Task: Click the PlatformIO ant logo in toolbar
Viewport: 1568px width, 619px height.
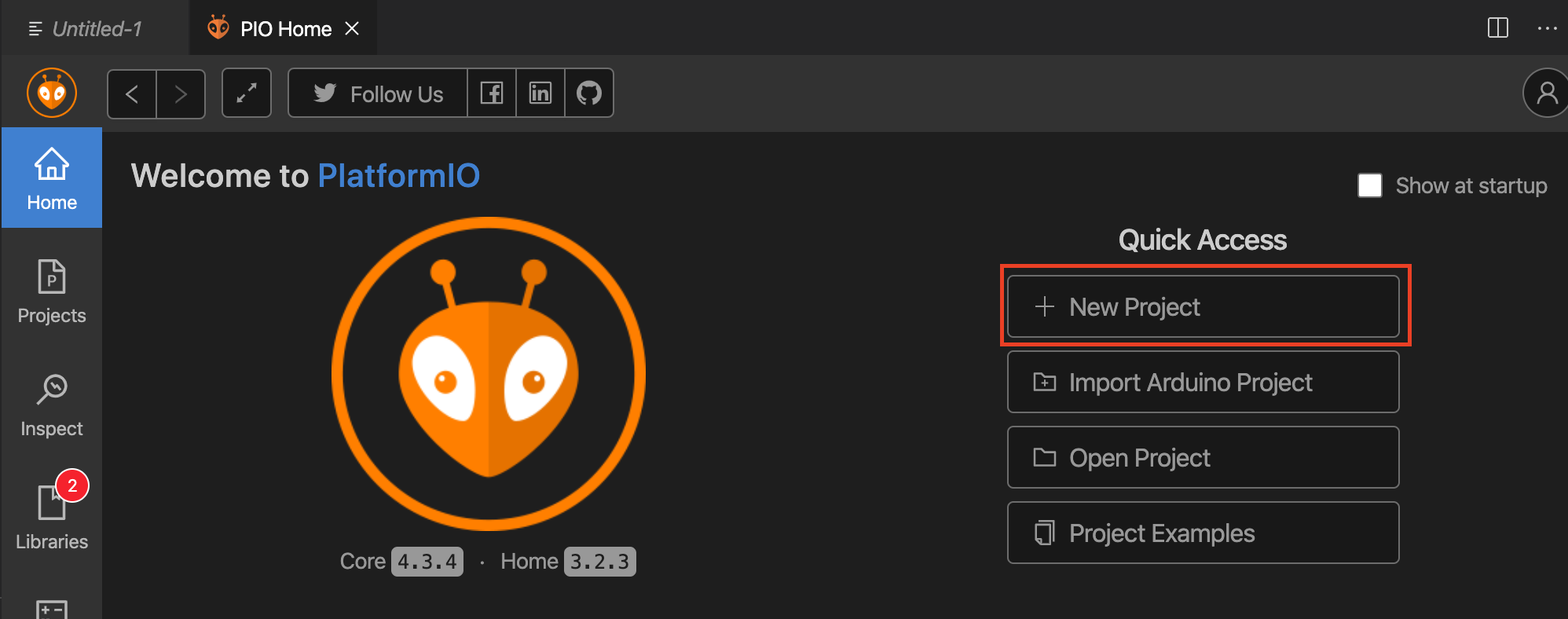Action: click(52, 93)
